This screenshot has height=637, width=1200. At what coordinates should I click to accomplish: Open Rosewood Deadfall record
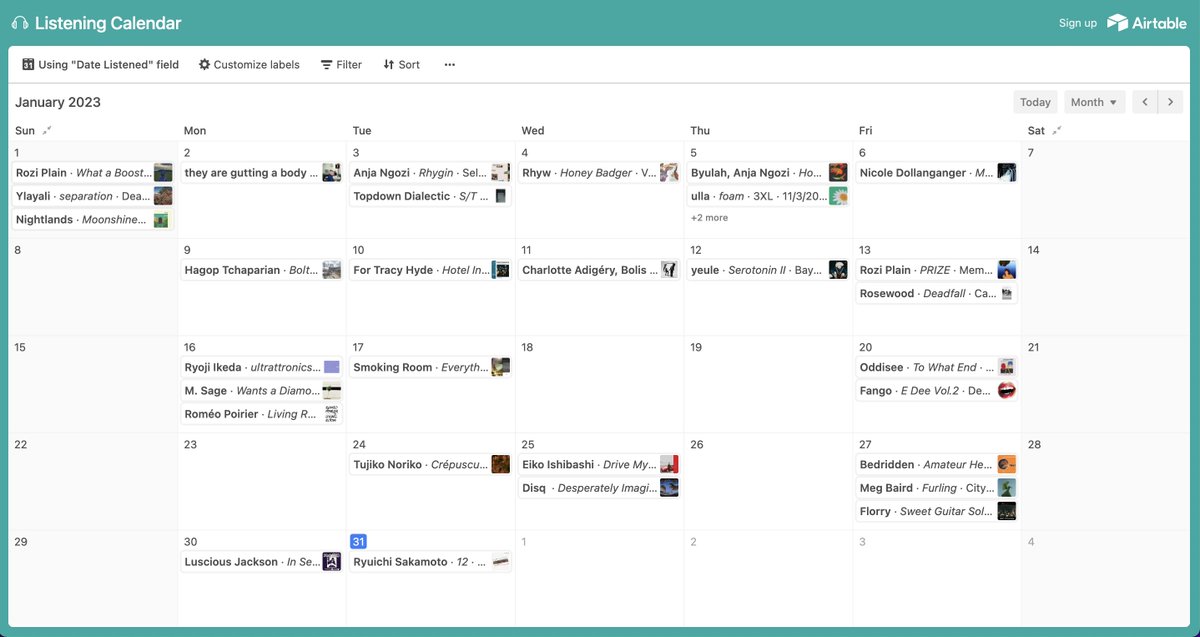pos(938,294)
